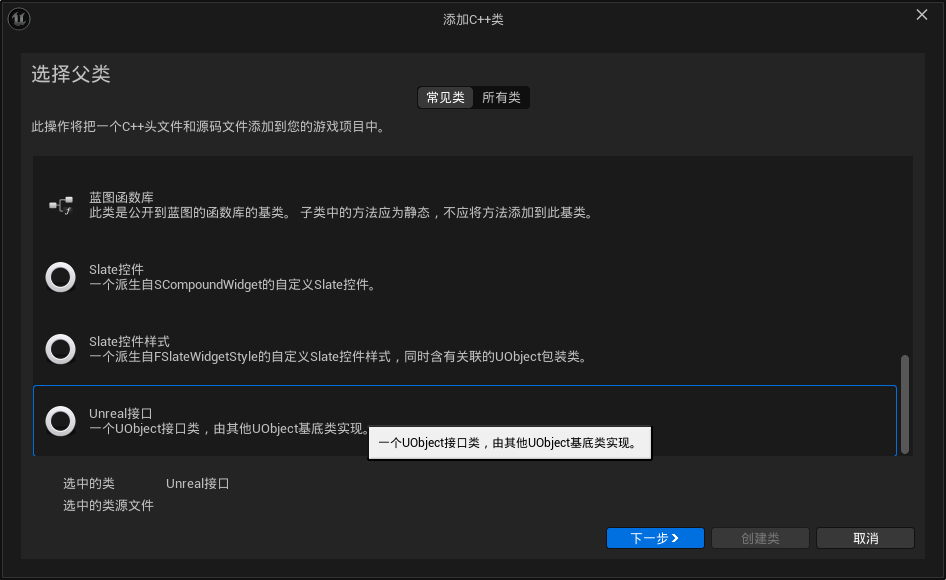Click the 创建类 button
The width and height of the screenshot is (946, 580).
coord(760,538)
